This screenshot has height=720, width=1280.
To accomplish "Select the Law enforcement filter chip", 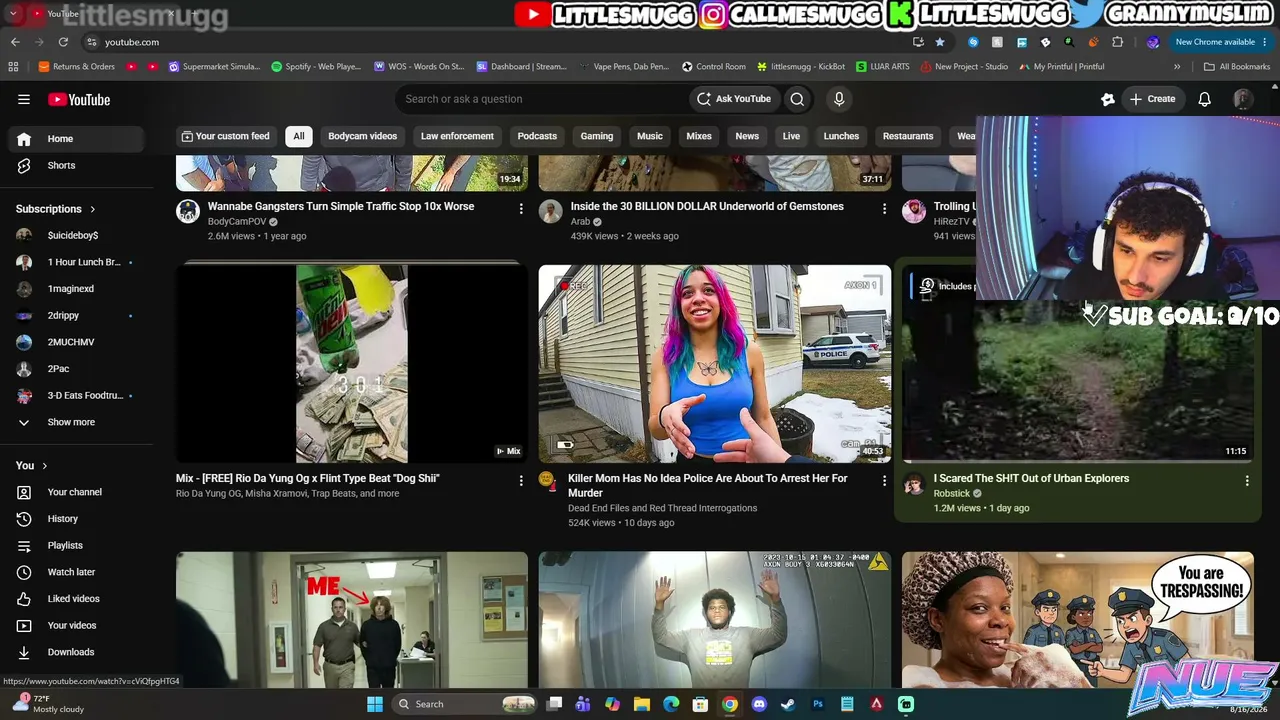I will [457, 136].
